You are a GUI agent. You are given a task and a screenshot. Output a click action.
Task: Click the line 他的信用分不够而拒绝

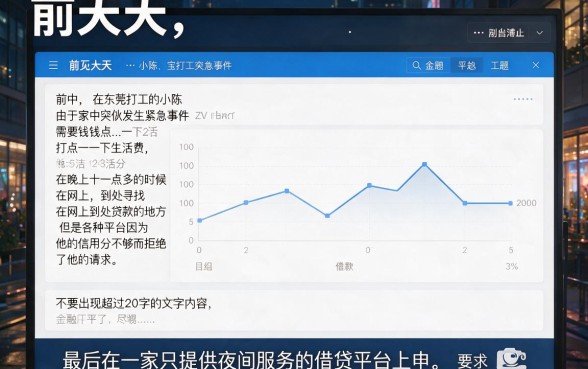click(x=111, y=244)
